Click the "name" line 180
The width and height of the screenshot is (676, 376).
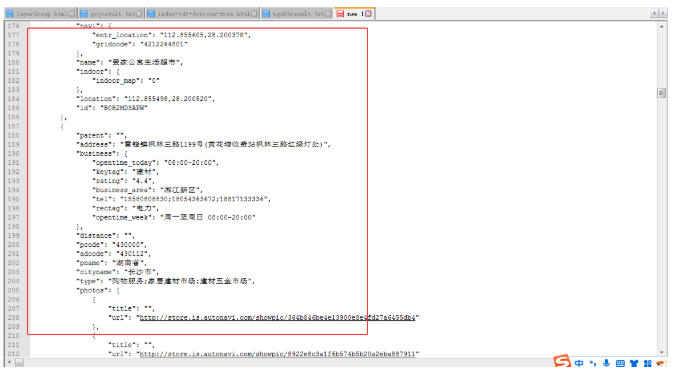coord(130,62)
